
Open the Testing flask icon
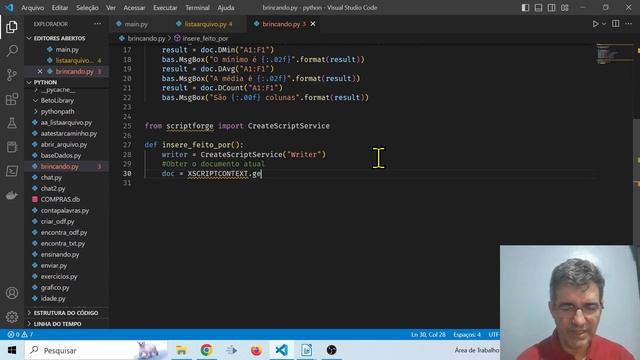point(12,123)
